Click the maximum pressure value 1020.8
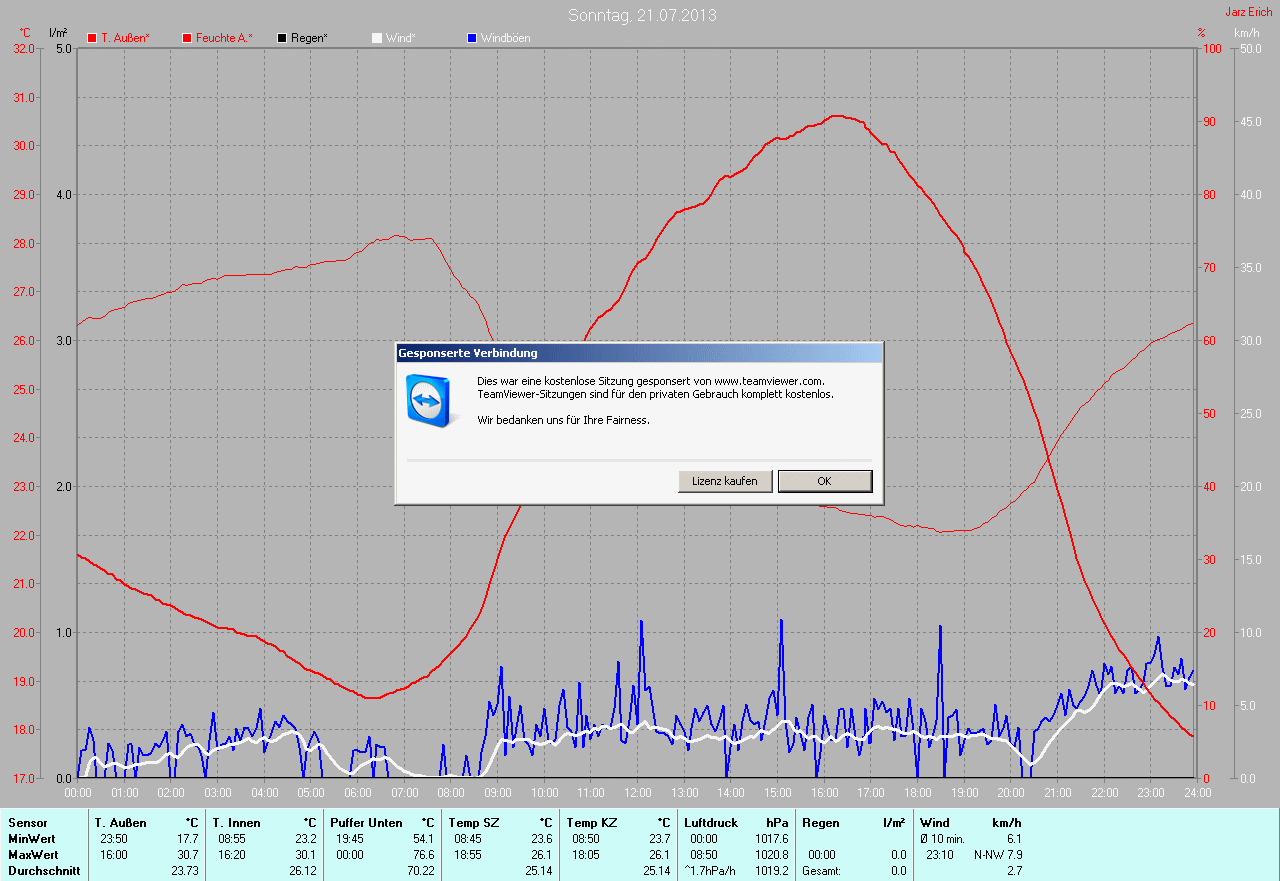Screen dimensions: 1280x881 [x=771, y=855]
